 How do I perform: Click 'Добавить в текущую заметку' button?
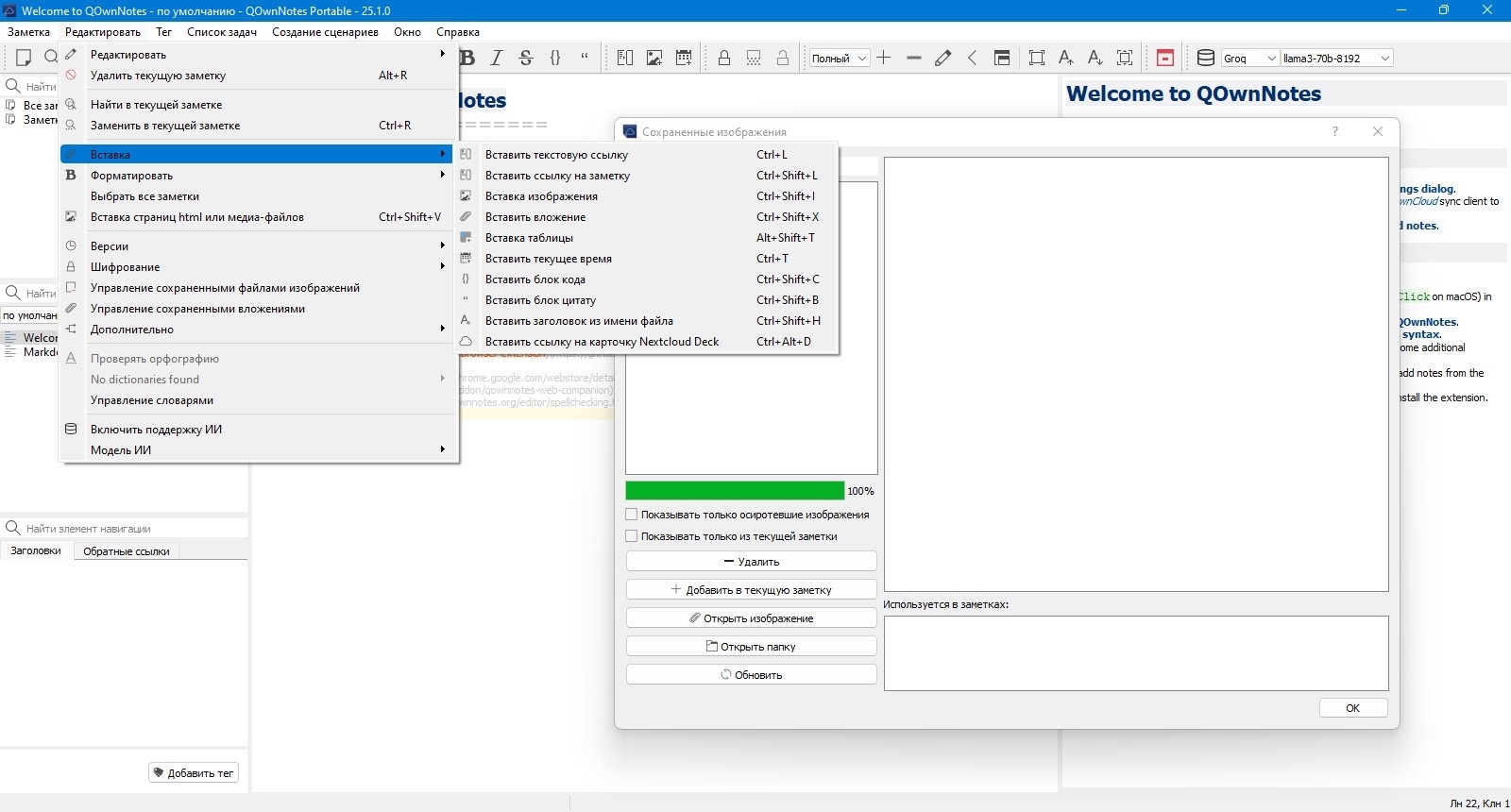tap(751, 590)
